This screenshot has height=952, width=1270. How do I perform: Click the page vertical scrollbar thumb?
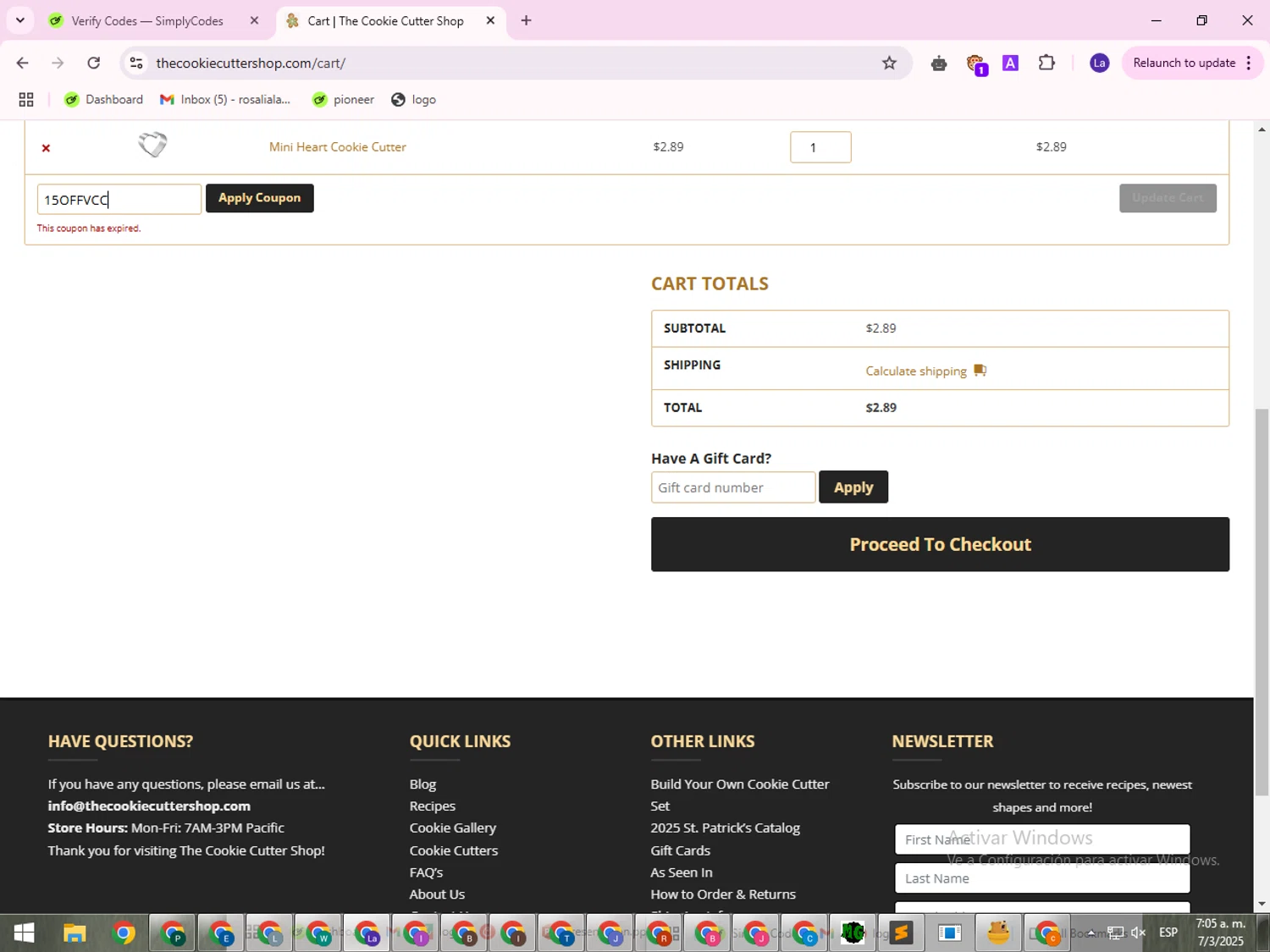pyautogui.click(x=1262, y=601)
